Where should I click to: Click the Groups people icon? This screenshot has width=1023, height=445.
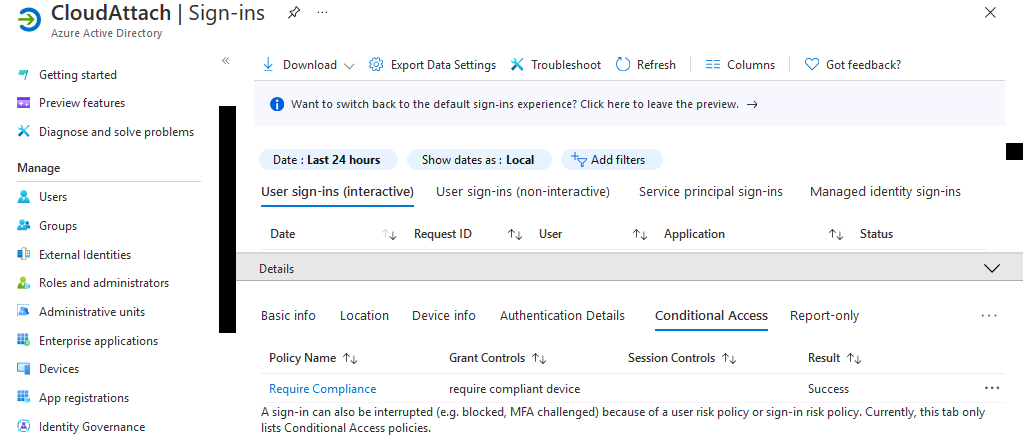tap(23, 226)
